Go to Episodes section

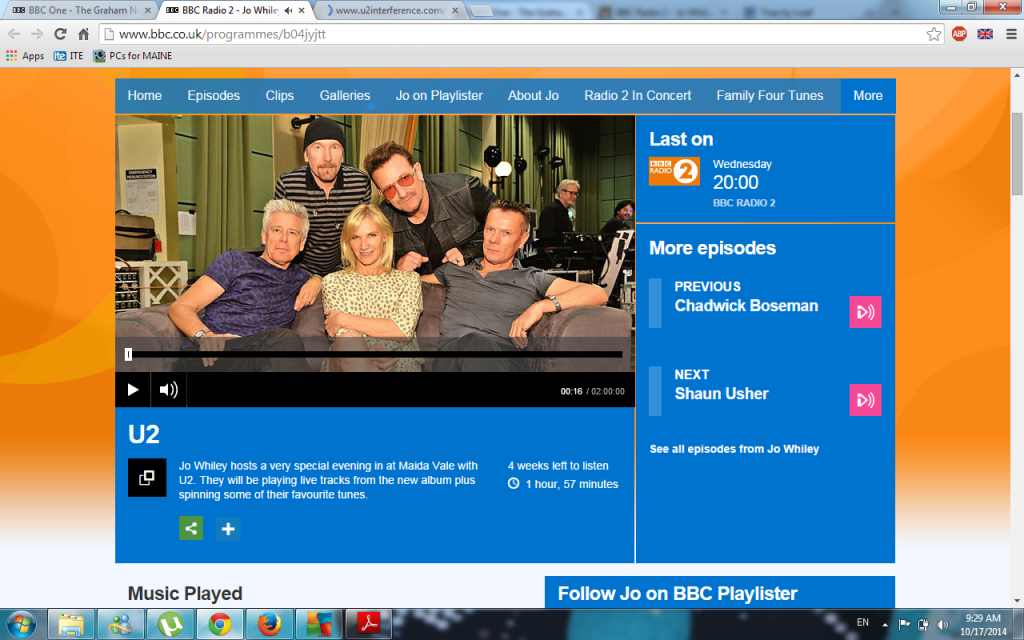(x=214, y=95)
